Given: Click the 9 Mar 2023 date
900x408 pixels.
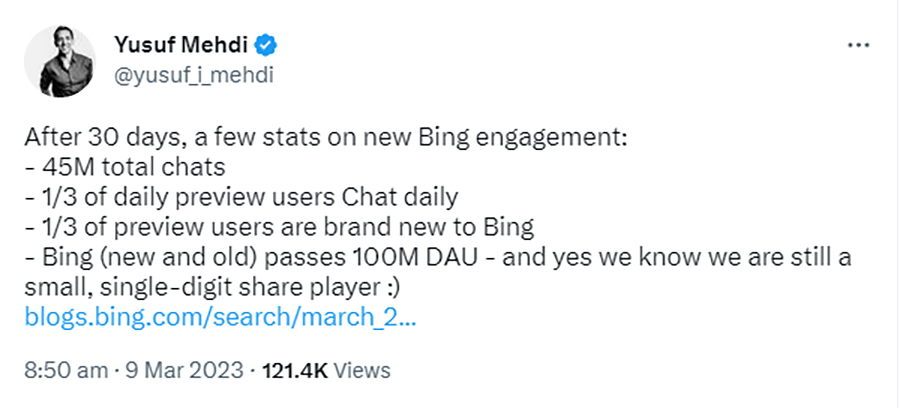Looking at the screenshot, I should (x=184, y=371).
